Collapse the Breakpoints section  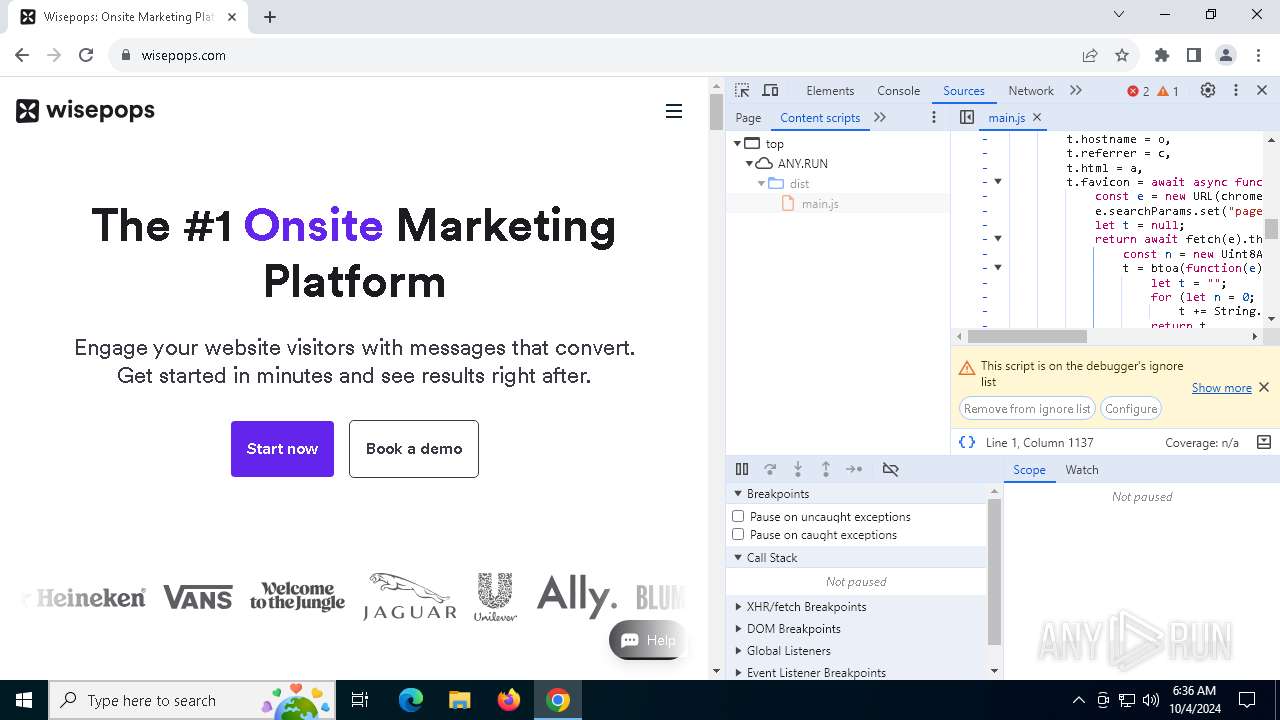pos(738,493)
